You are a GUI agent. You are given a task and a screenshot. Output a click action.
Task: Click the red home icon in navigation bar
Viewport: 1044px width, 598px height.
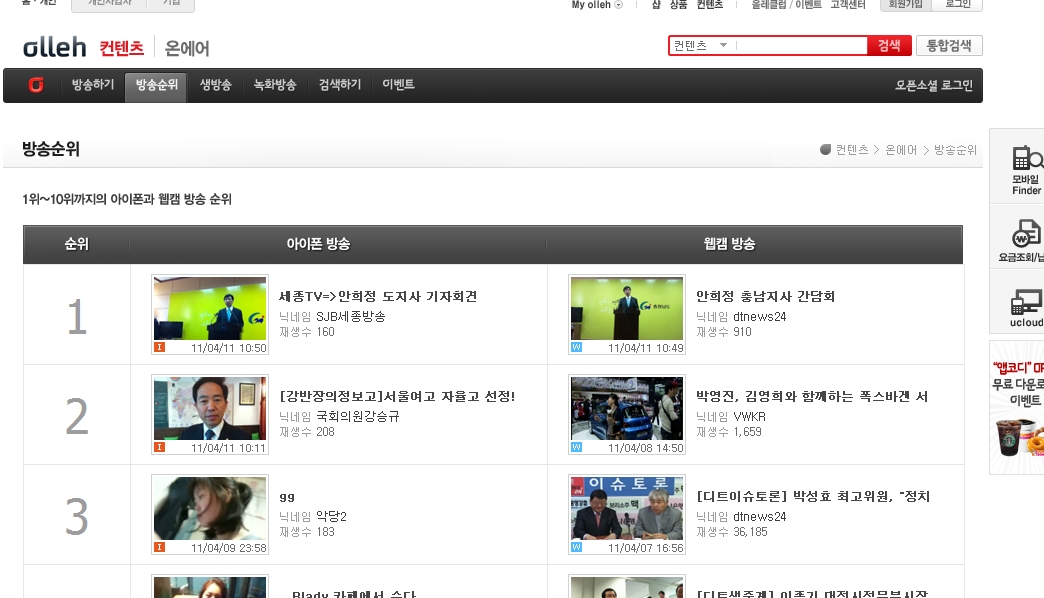click(x=36, y=85)
